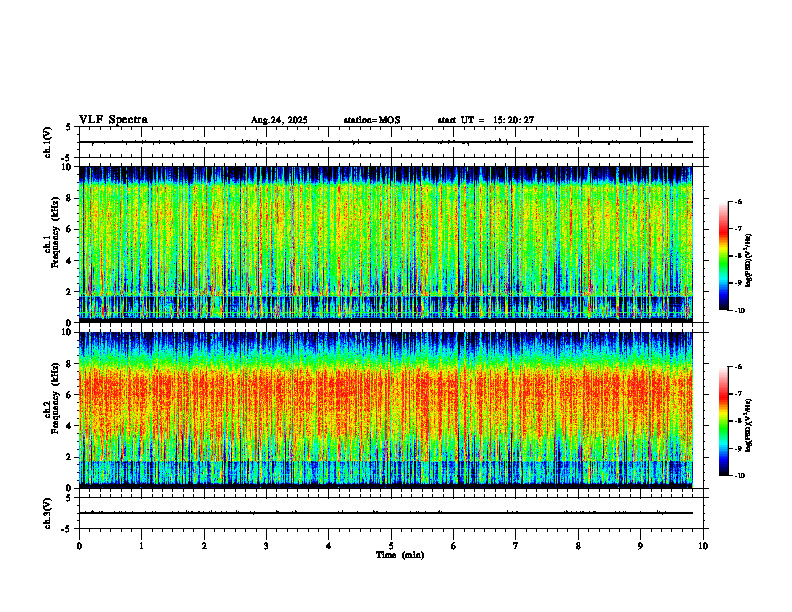Click the ch.1 voltage waveform trace

tap(386, 142)
